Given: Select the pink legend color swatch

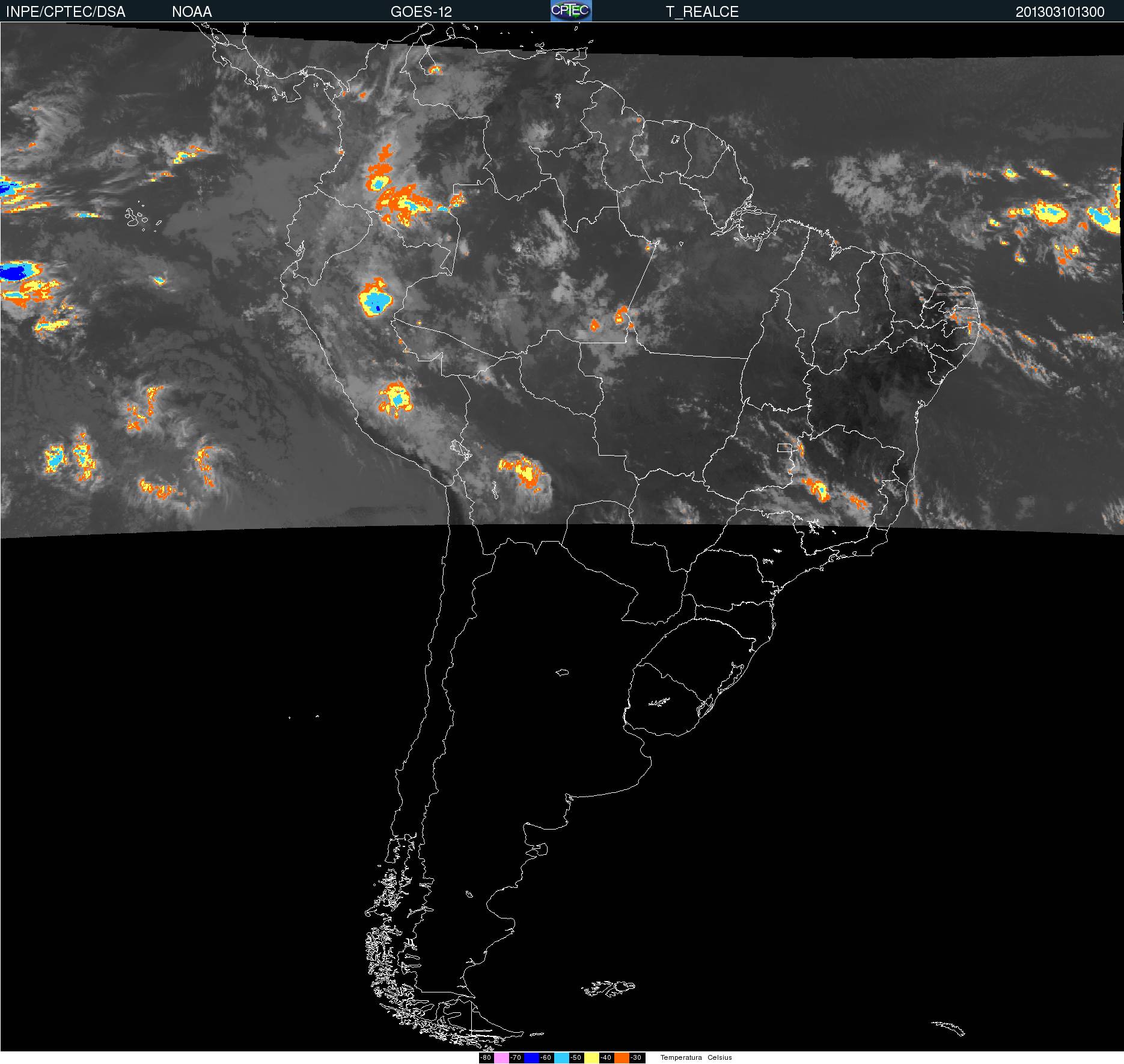Looking at the screenshot, I should coord(501,1058).
